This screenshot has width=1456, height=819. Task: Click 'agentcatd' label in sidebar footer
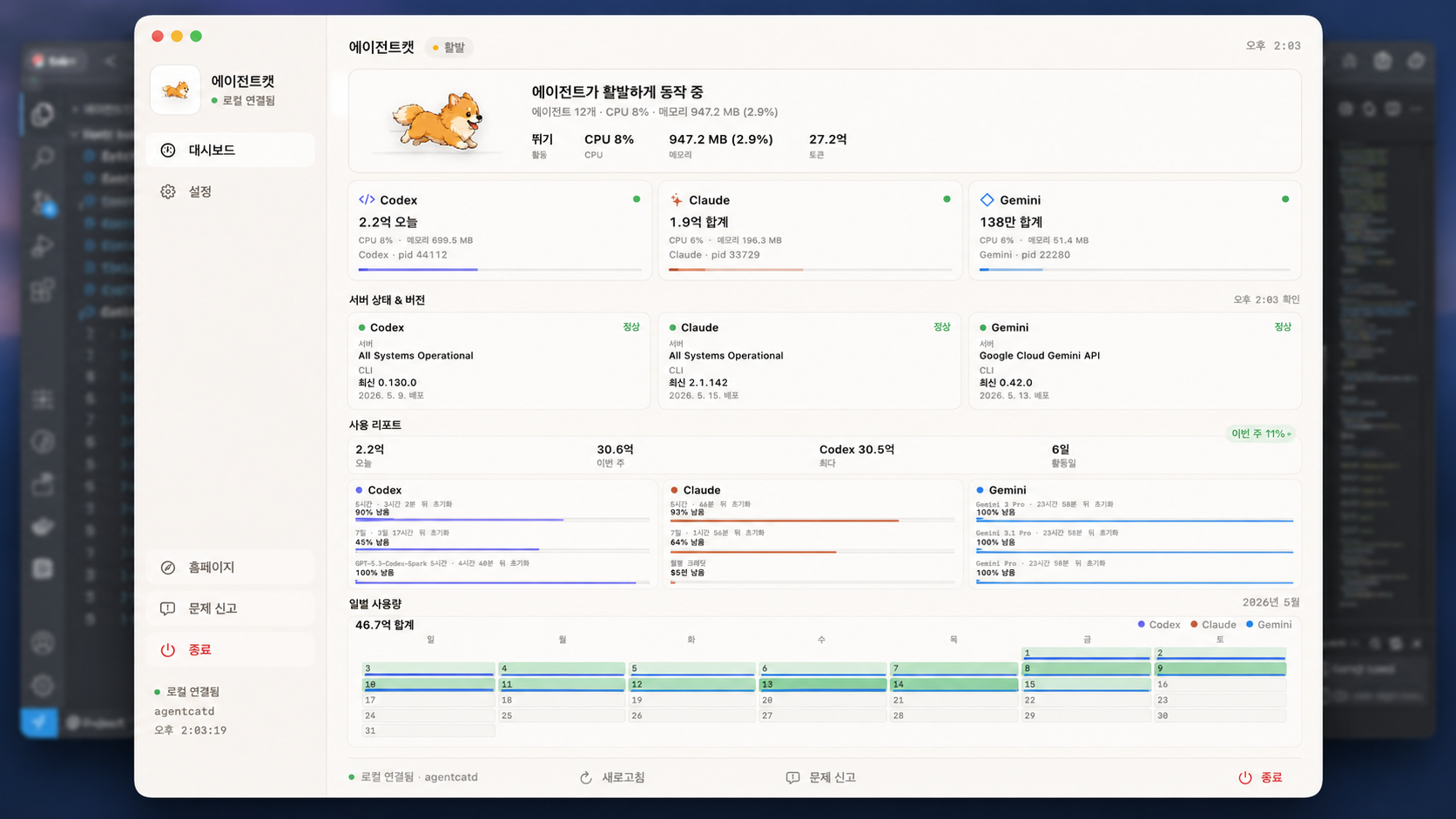tap(185, 711)
